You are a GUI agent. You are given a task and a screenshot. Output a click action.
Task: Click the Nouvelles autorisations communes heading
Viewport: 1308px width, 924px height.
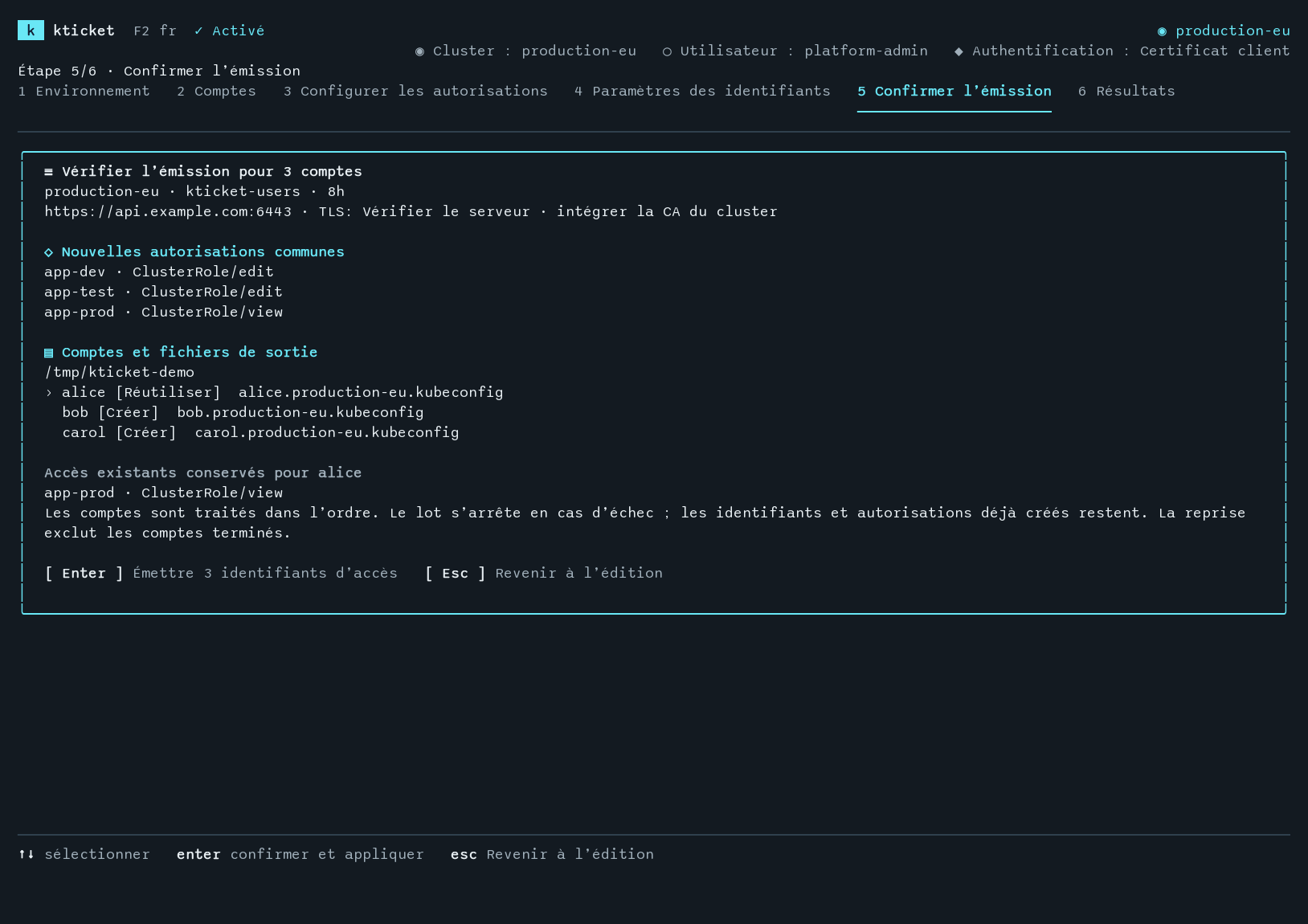[x=203, y=252]
